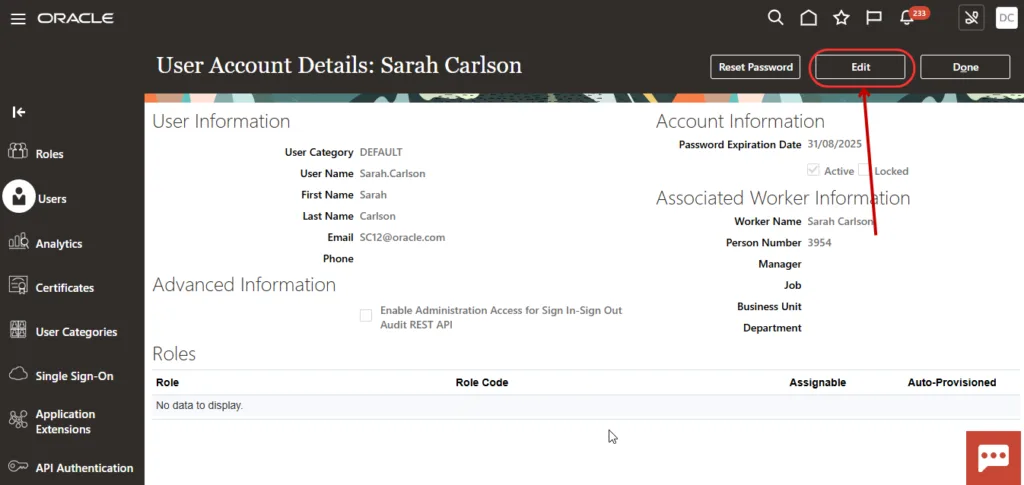Open the Certificates sidebar icon
The width and height of the screenshot is (1024, 485).
18,287
